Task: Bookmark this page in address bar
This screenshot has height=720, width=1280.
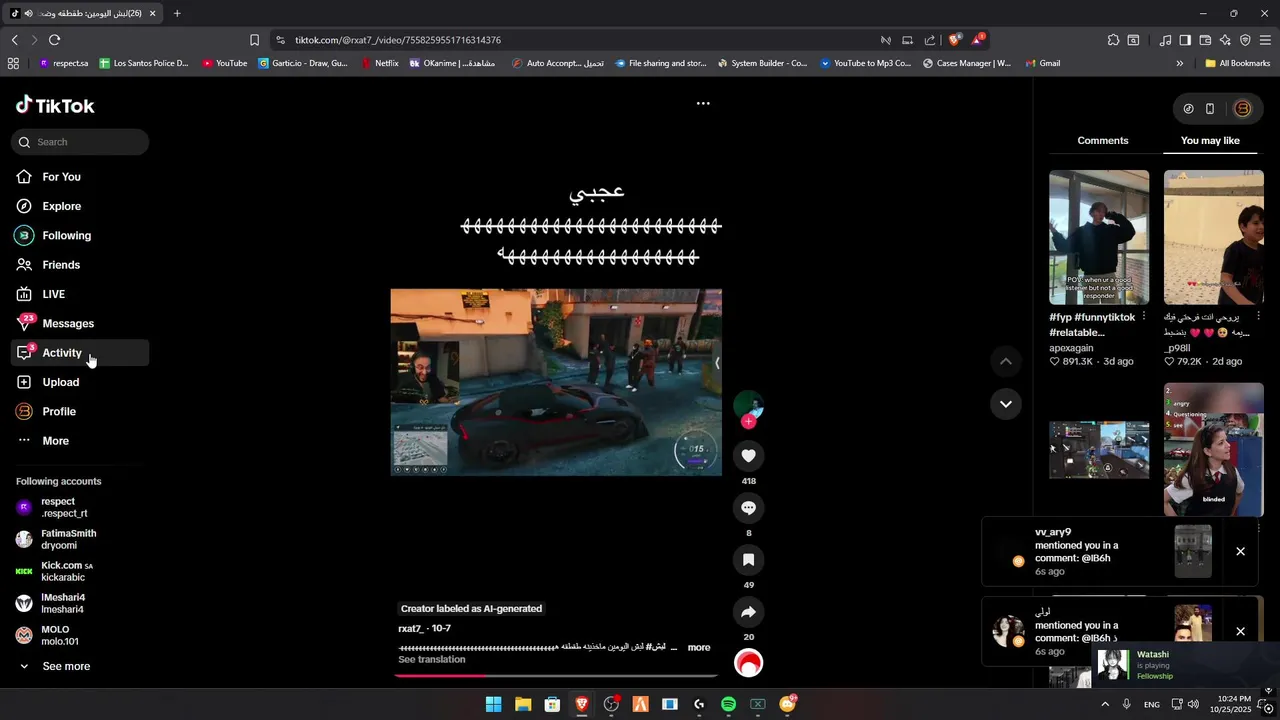Action: point(254,40)
